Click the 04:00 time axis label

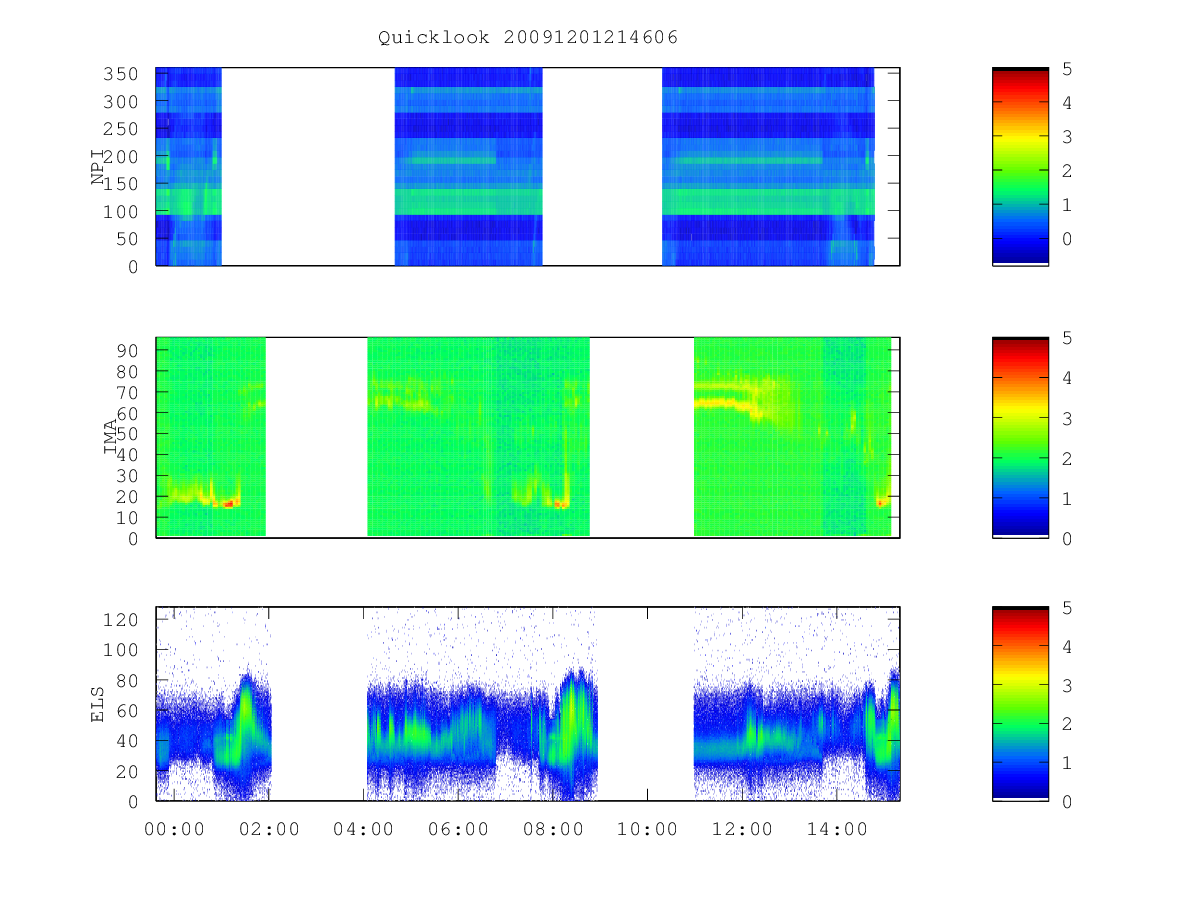pos(364,829)
